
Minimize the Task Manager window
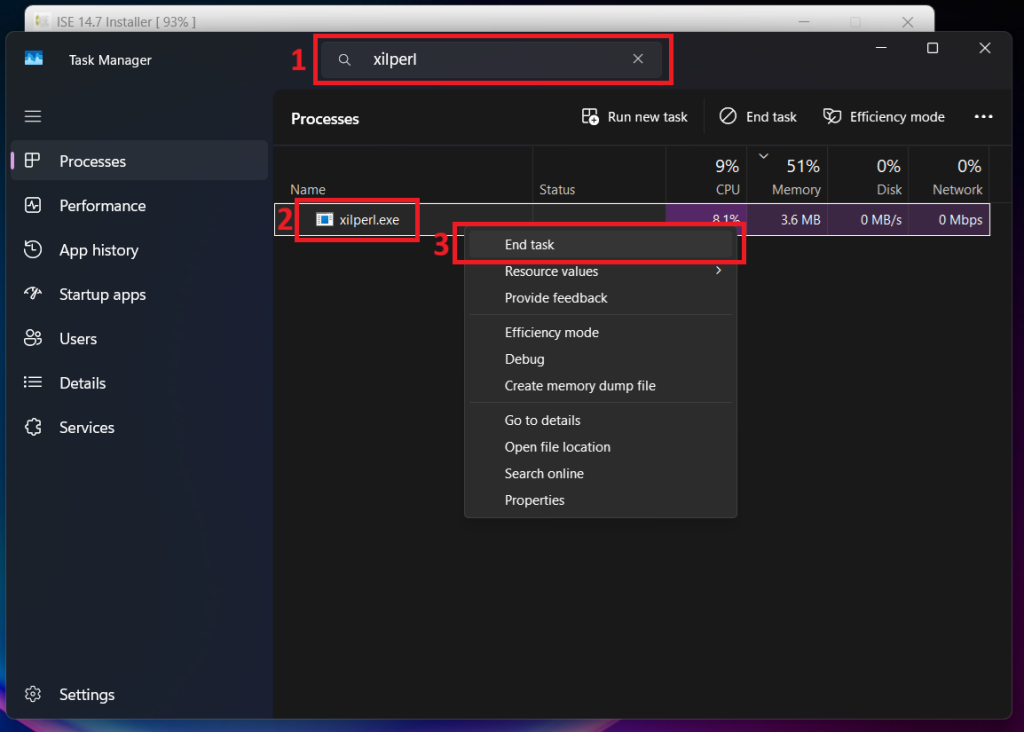pos(881,48)
